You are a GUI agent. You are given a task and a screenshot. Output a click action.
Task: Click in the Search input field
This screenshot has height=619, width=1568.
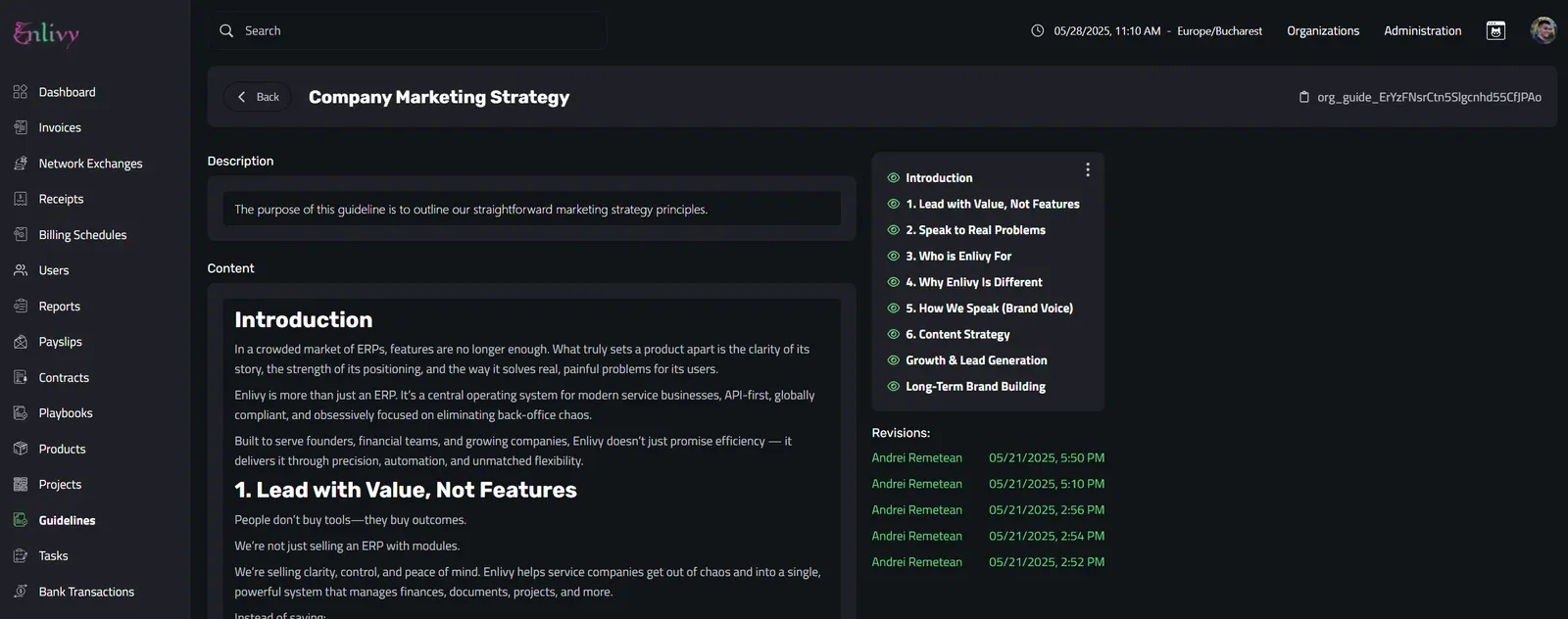[x=407, y=31]
